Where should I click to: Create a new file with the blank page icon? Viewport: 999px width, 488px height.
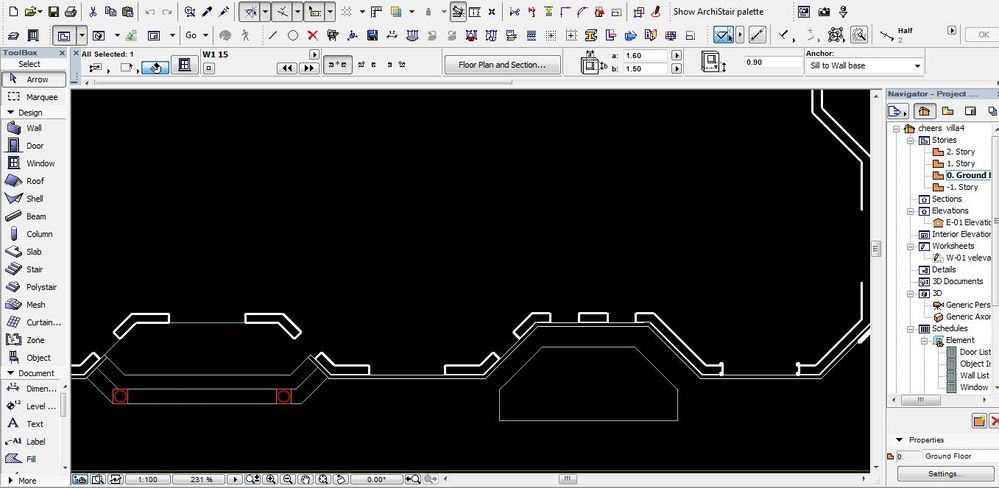pyautogui.click(x=13, y=11)
